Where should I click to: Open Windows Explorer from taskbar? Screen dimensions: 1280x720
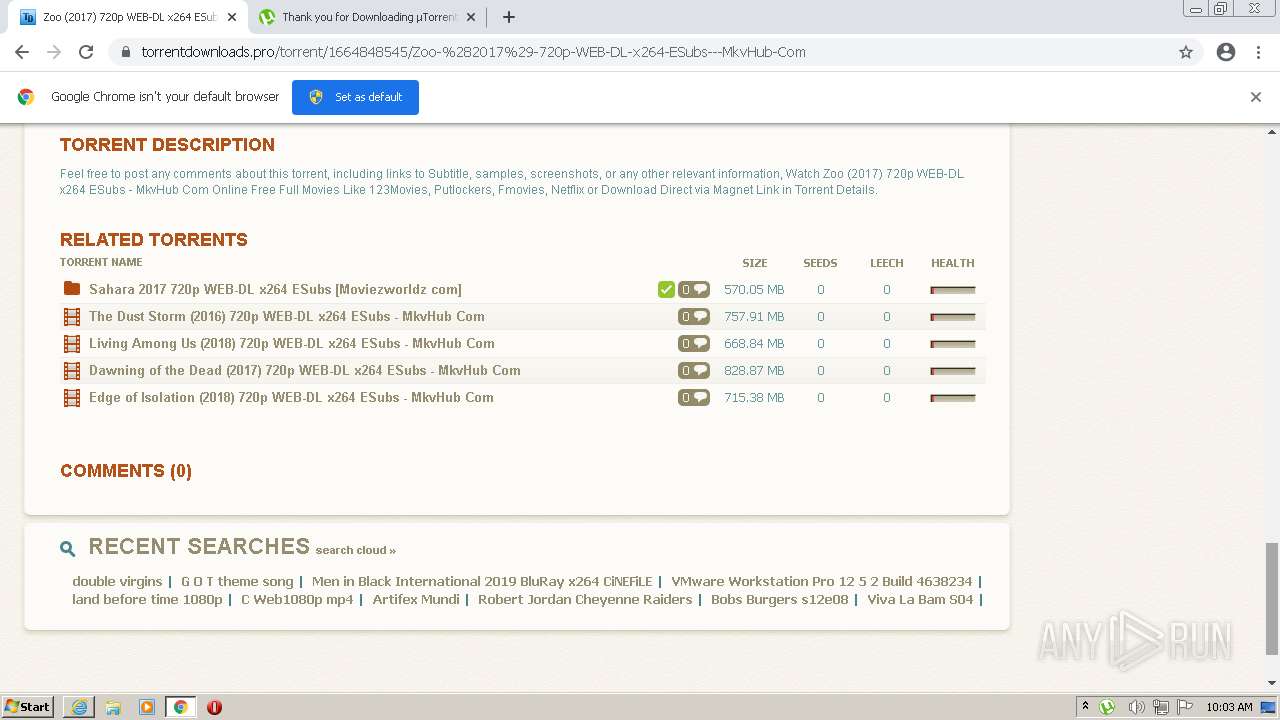pyautogui.click(x=113, y=707)
